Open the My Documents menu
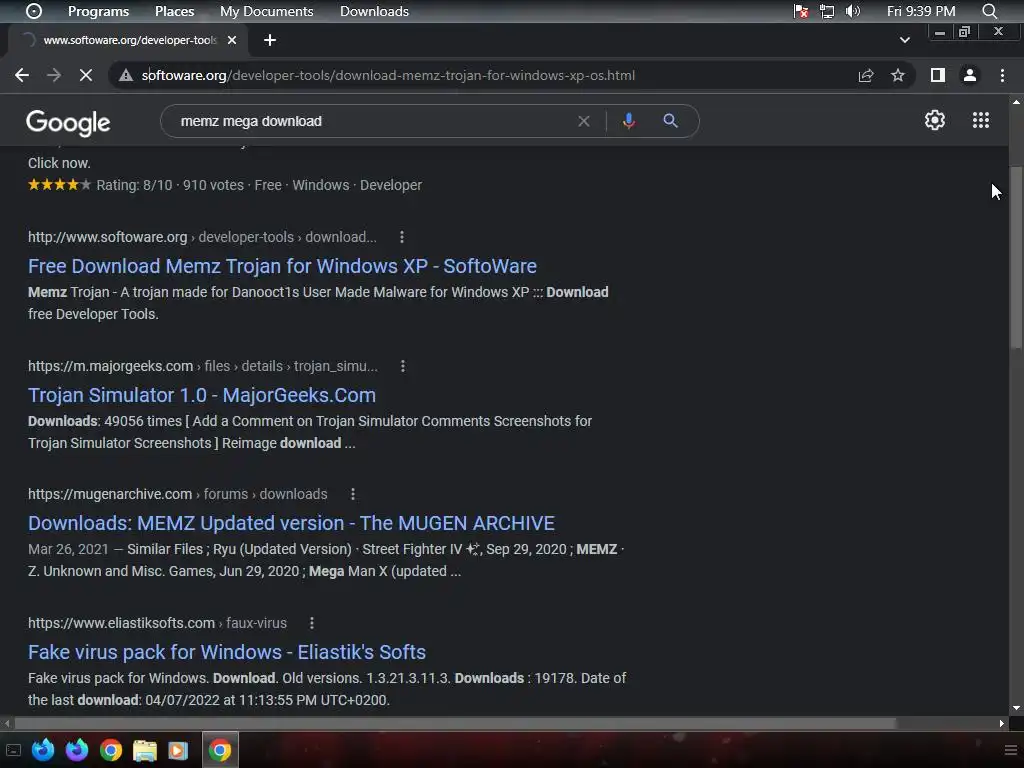This screenshot has height=768, width=1024. pyautogui.click(x=266, y=11)
